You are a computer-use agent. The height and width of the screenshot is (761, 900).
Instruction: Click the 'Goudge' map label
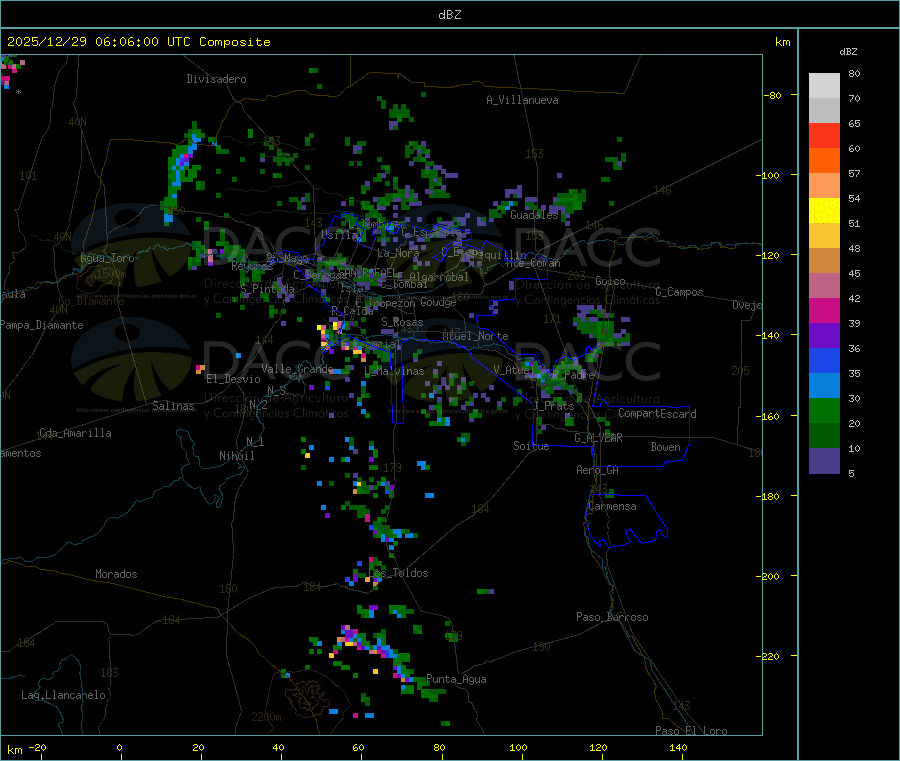point(438,302)
